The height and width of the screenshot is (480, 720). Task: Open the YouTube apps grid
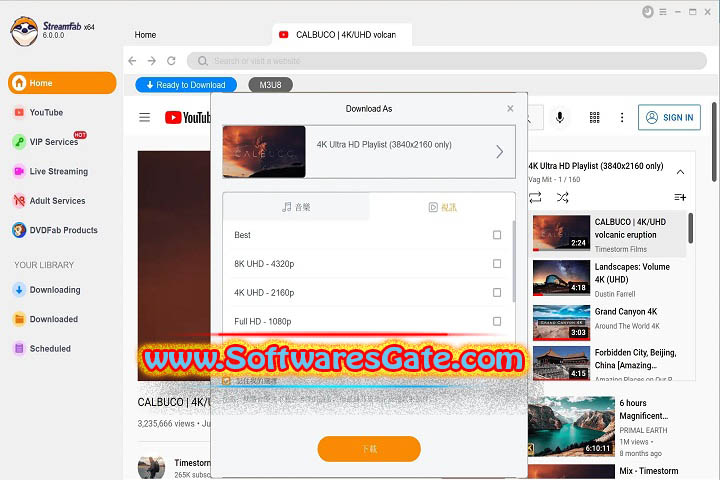[x=595, y=118]
